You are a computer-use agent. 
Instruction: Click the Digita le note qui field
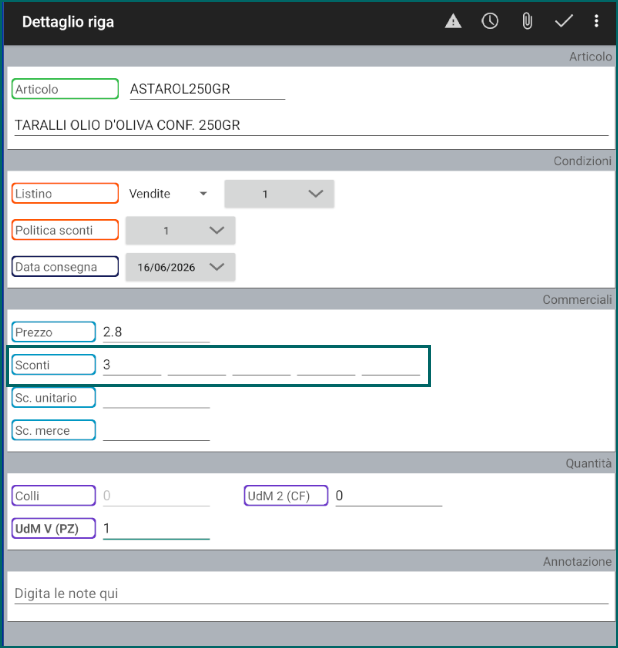311,594
